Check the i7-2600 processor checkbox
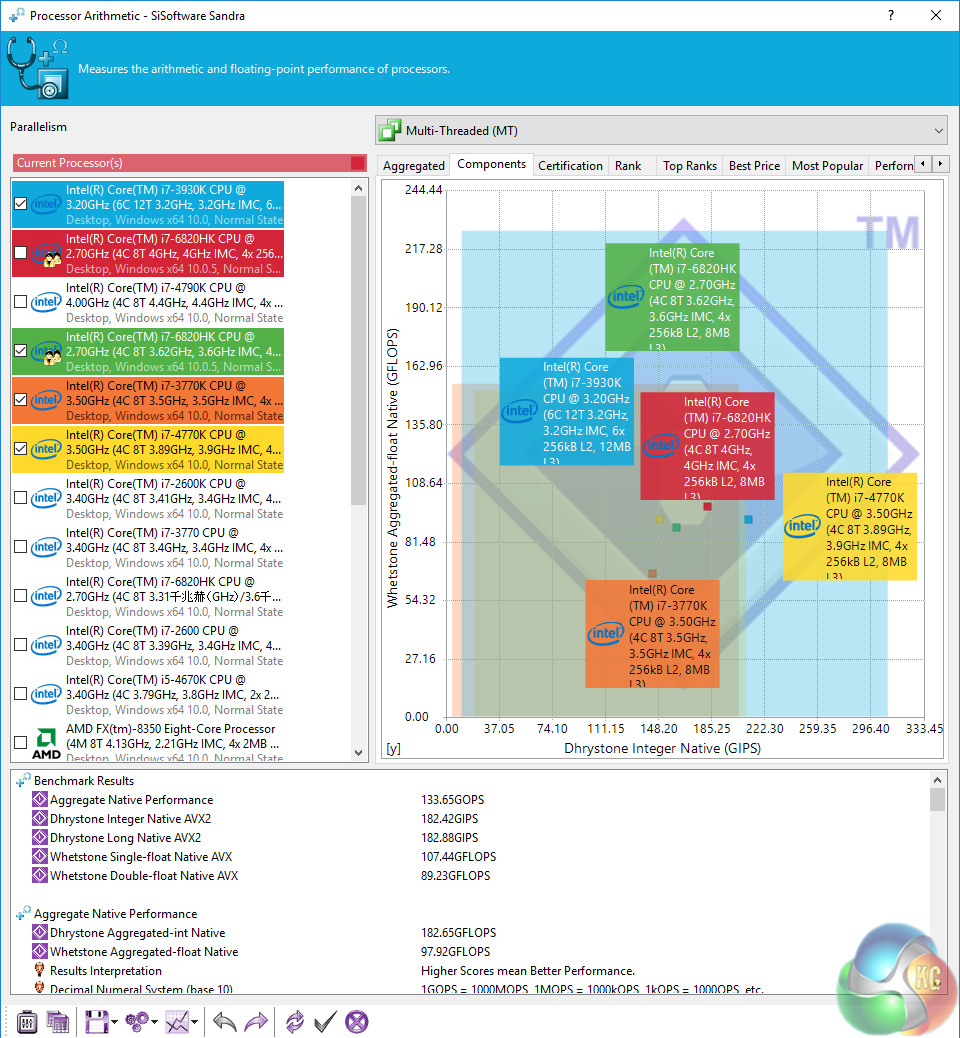This screenshot has width=960, height=1038. 21,645
